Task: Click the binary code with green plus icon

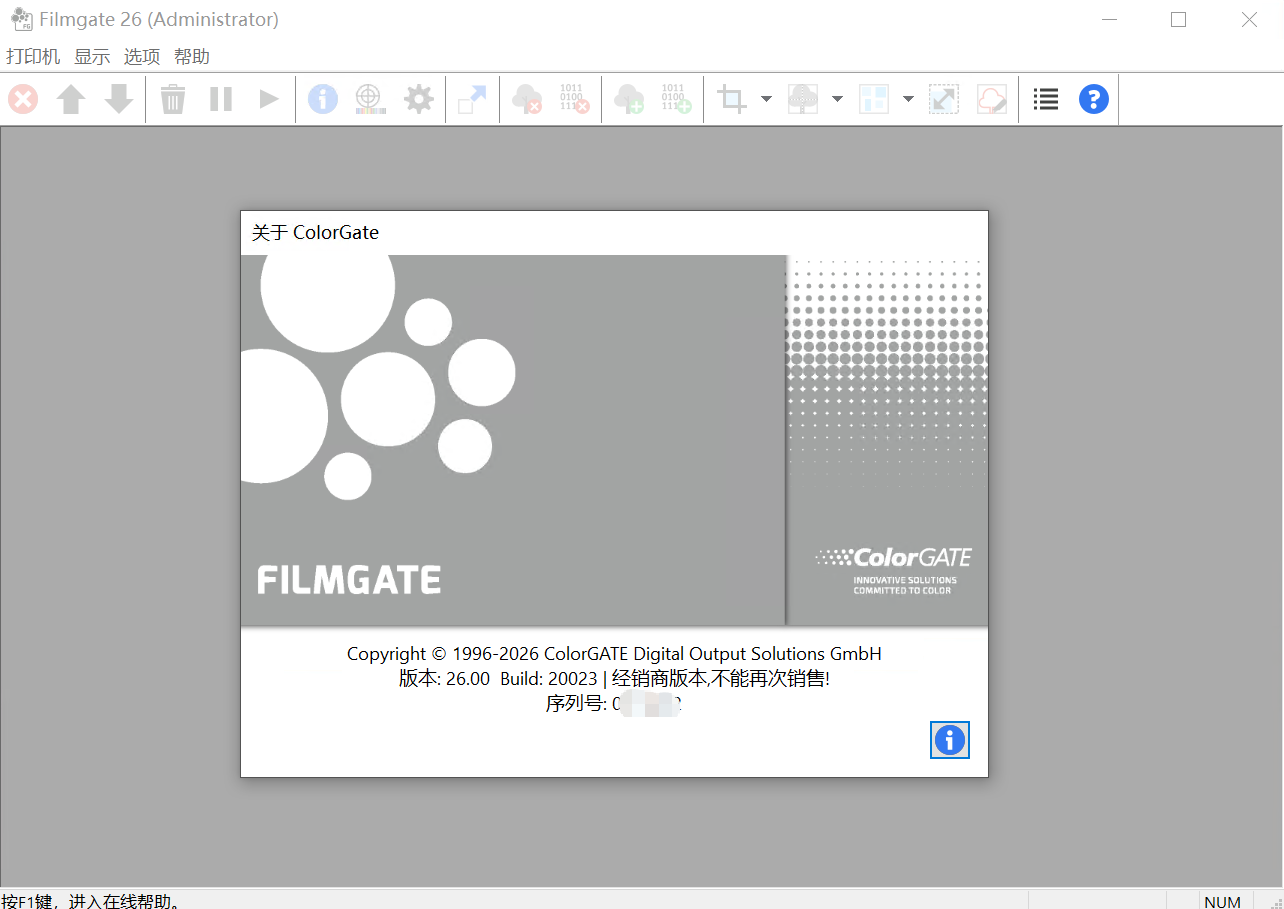Action: click(x=676, y=99)
